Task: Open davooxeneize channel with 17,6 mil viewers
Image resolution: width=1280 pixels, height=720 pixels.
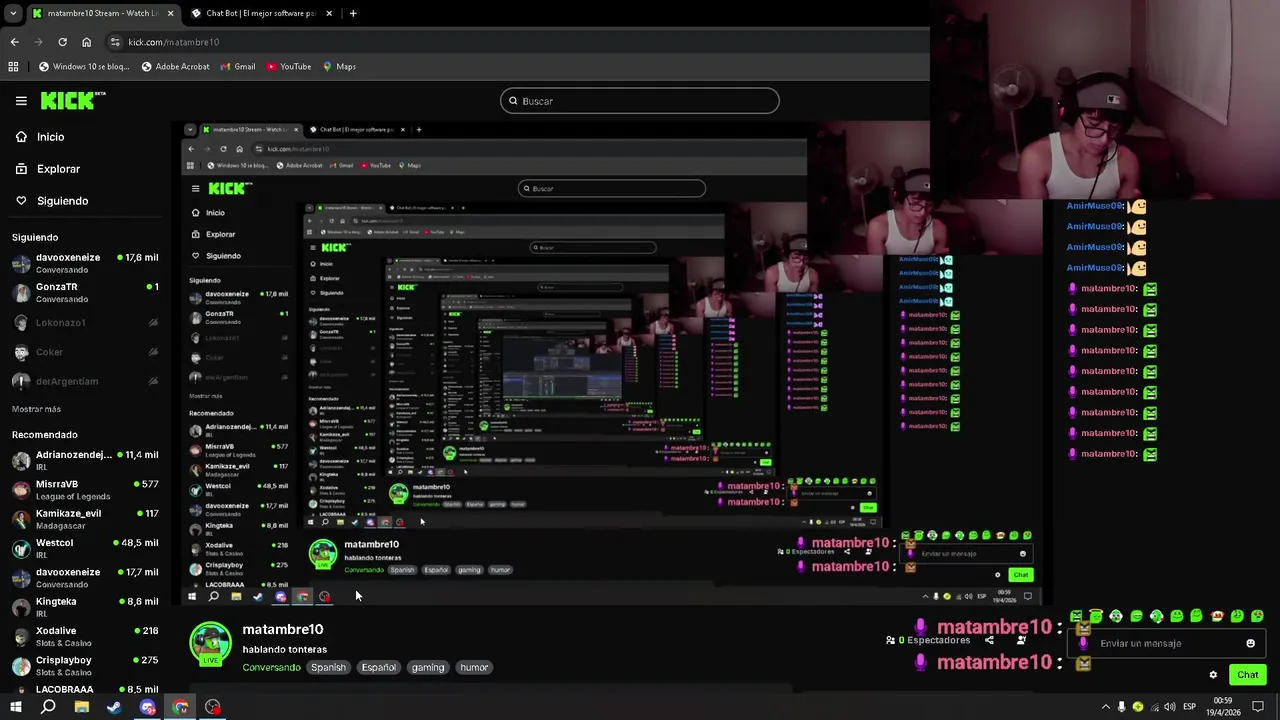Action: [x=85, y=263]
